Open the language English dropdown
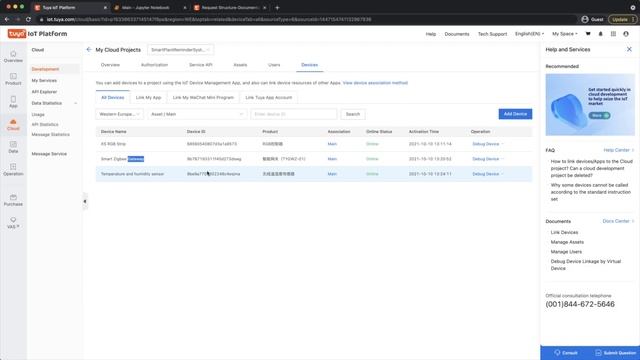640x360 pixels. pyautogui.click(x=529, y=34)
